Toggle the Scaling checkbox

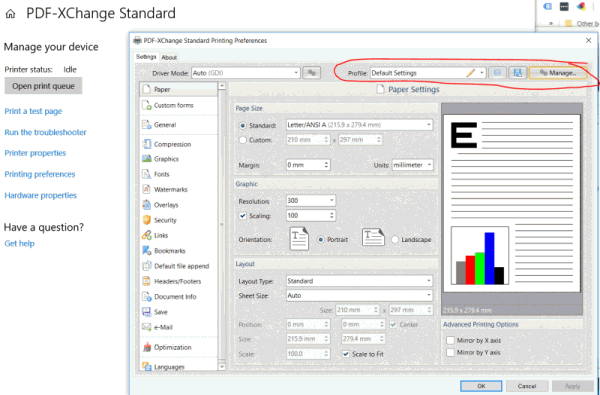243,216
